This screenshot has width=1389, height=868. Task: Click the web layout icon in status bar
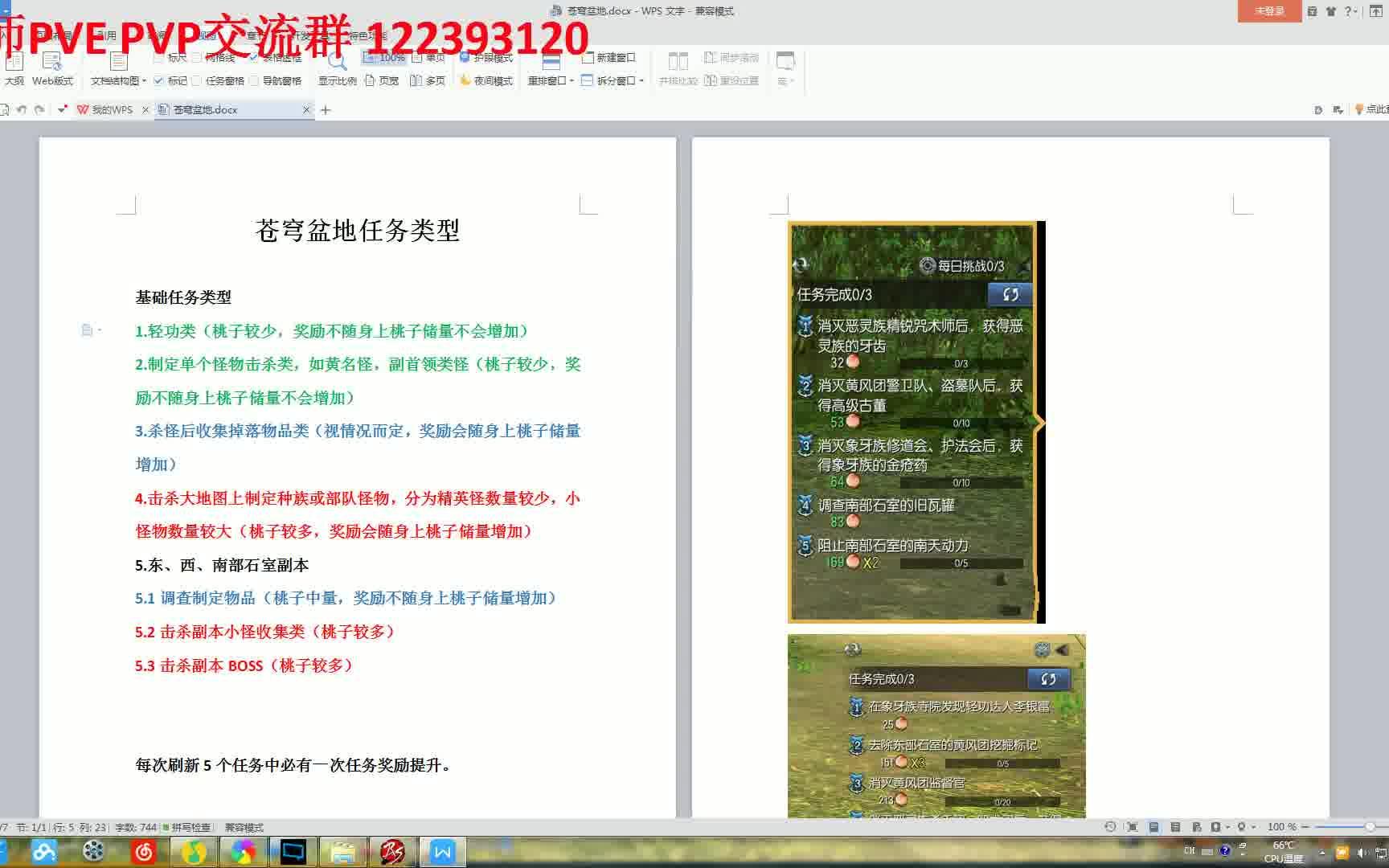click(1197, 827)
